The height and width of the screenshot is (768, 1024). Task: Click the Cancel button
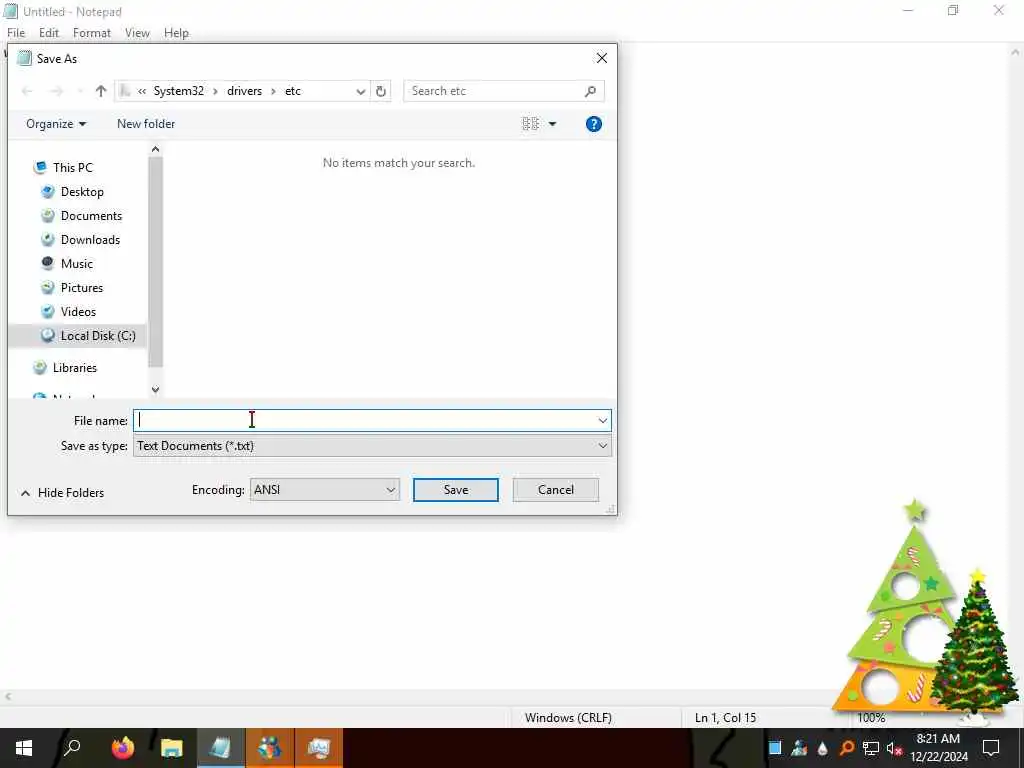click(556, 490)
